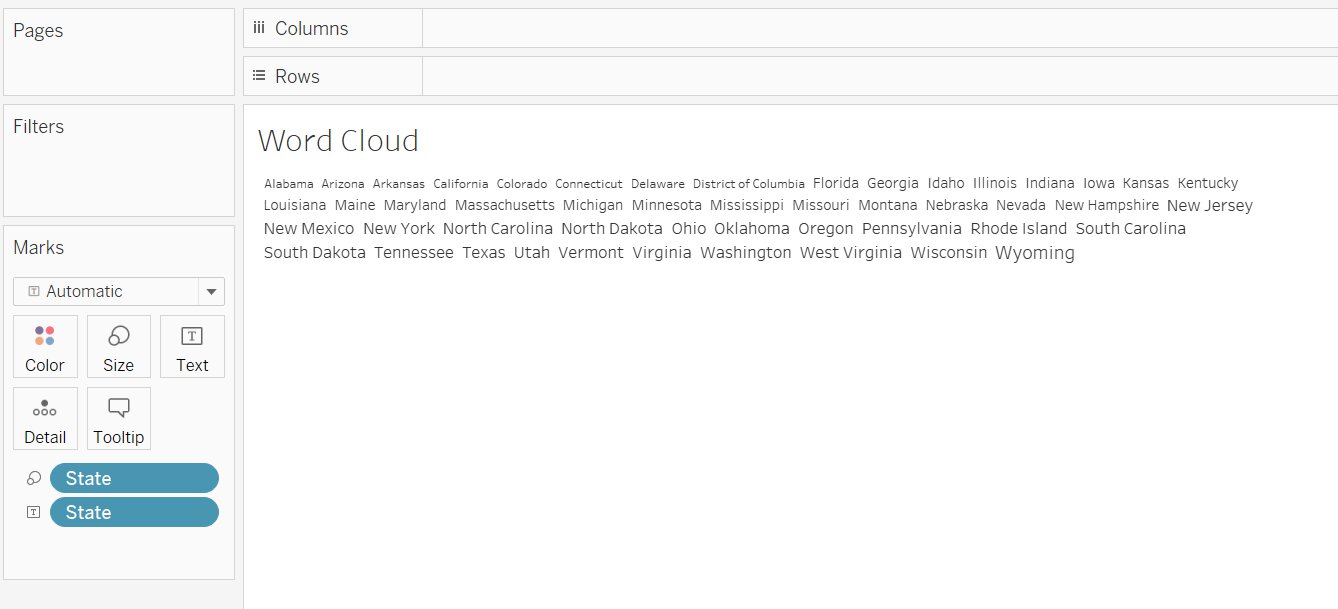Image resolution: width=1338 pixels, height=609 pixels.
Task: Select the first State pill on Marks
Action: click(x=134, y=478)
